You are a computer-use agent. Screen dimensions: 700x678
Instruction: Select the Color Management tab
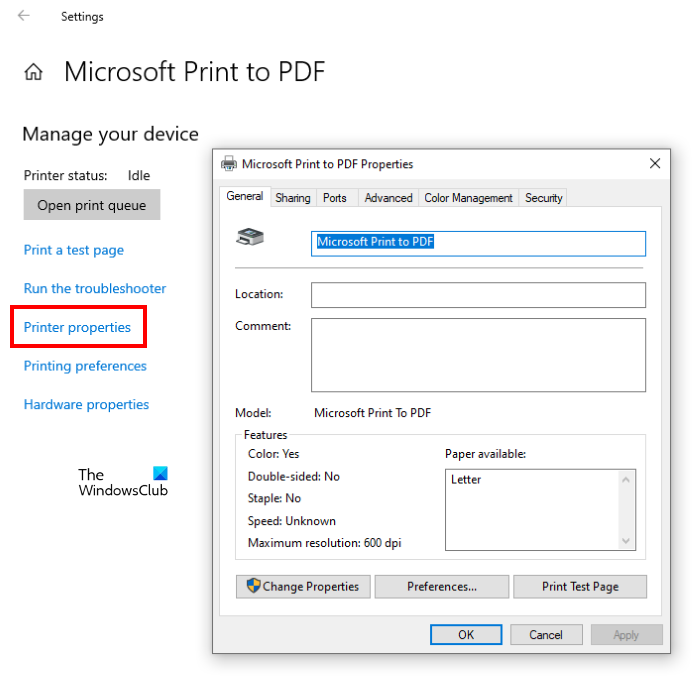[x=468, y=198]
